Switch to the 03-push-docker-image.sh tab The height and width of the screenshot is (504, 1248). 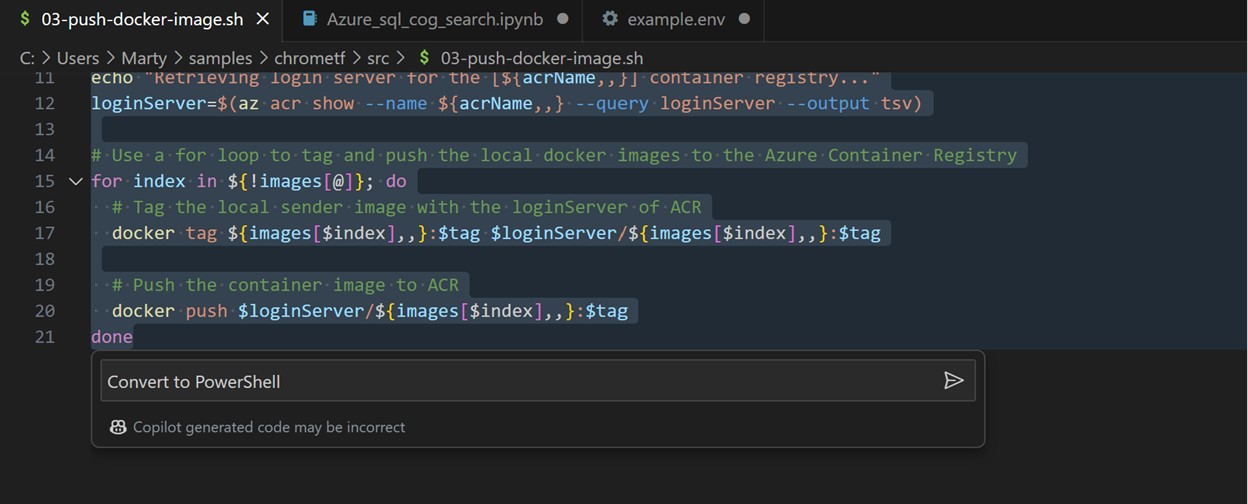[x=142, y=19]
